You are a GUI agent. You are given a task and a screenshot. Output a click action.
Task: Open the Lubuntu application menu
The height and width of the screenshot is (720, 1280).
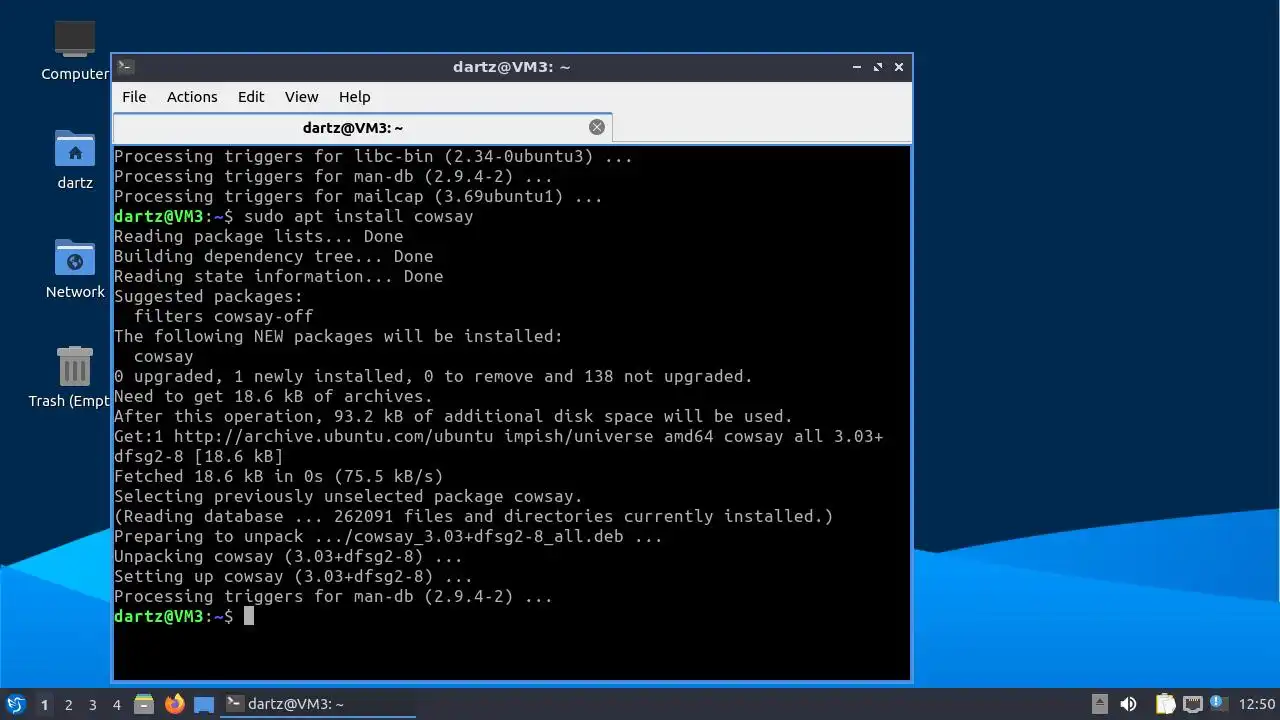[x=16, y=704]
